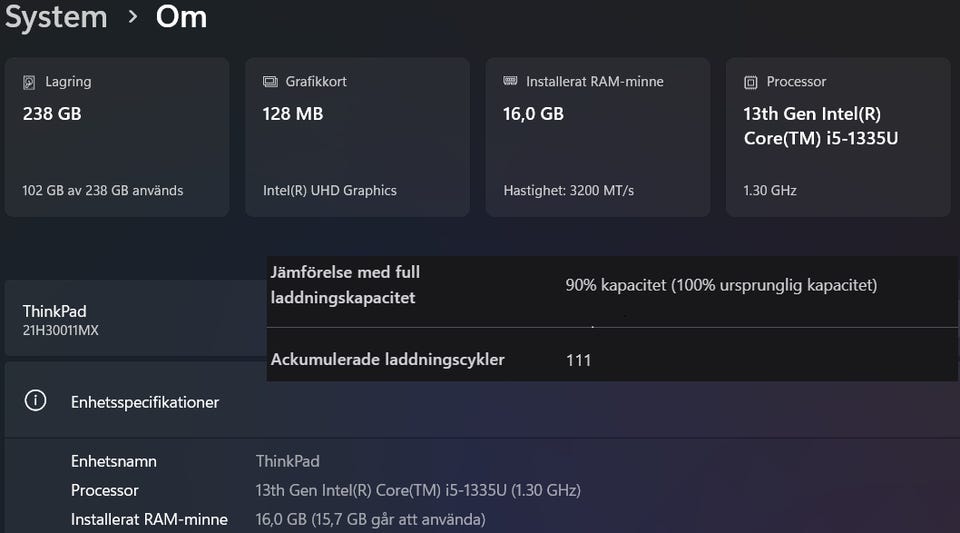
Task: Click the Ackumulerade laddningscykler 111 value
Action: click(x=578, y=360)
